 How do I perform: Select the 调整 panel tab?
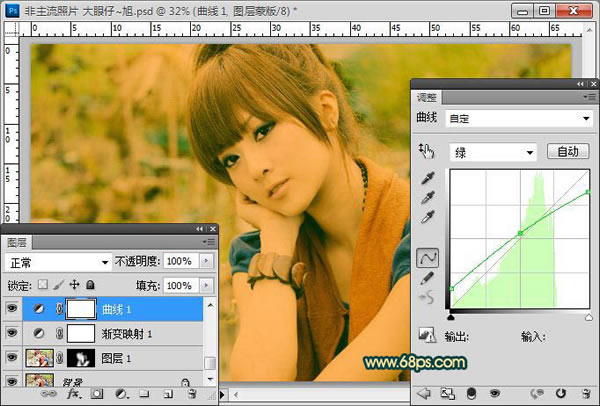[x=427, y=98]
